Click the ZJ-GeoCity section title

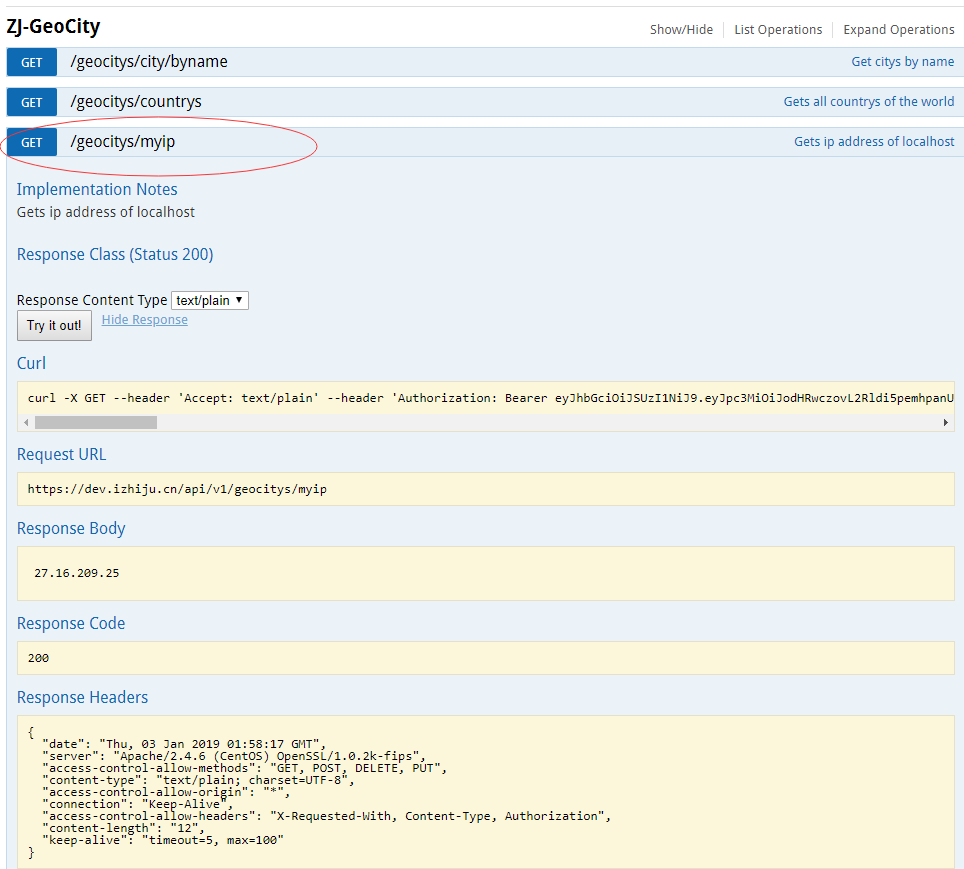[x=53, y=27]
